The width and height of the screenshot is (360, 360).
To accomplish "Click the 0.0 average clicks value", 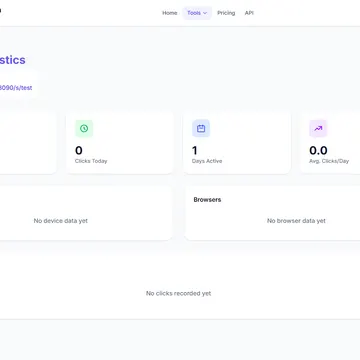I will 318,151.
